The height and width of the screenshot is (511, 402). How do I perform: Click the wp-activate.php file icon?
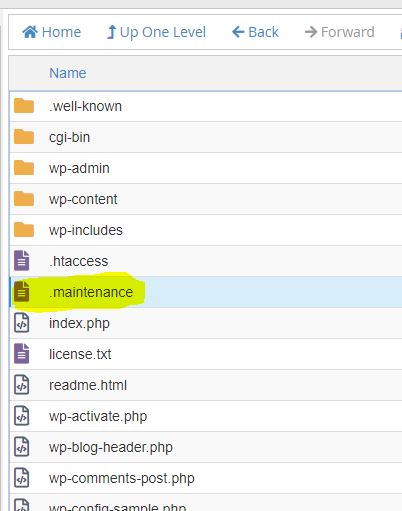tap(22, 416)
